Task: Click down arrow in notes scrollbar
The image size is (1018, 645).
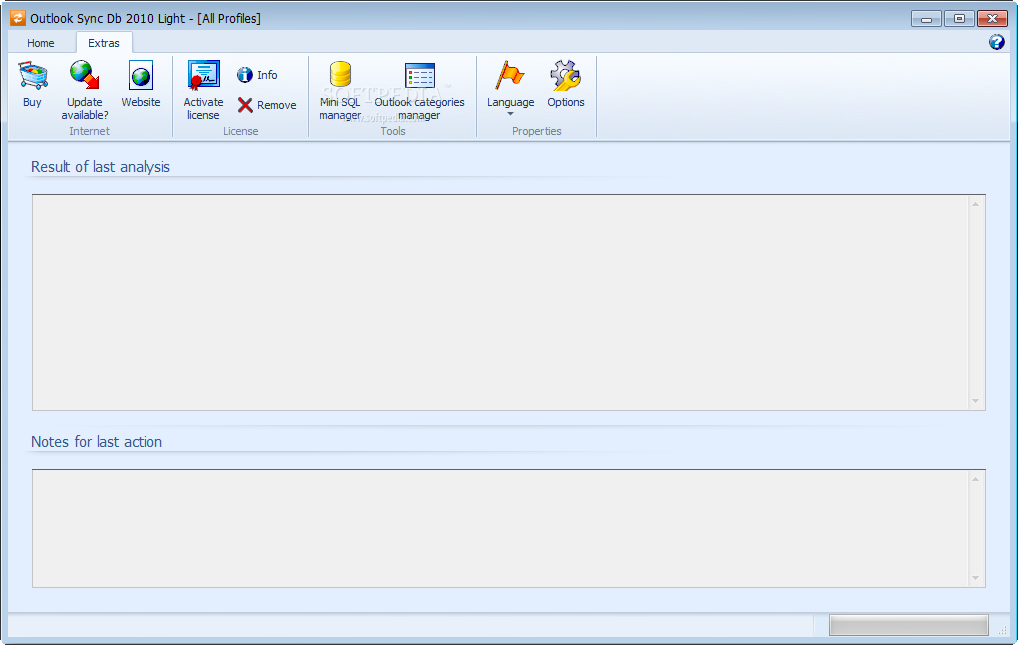Action: (x=975, y=577)
